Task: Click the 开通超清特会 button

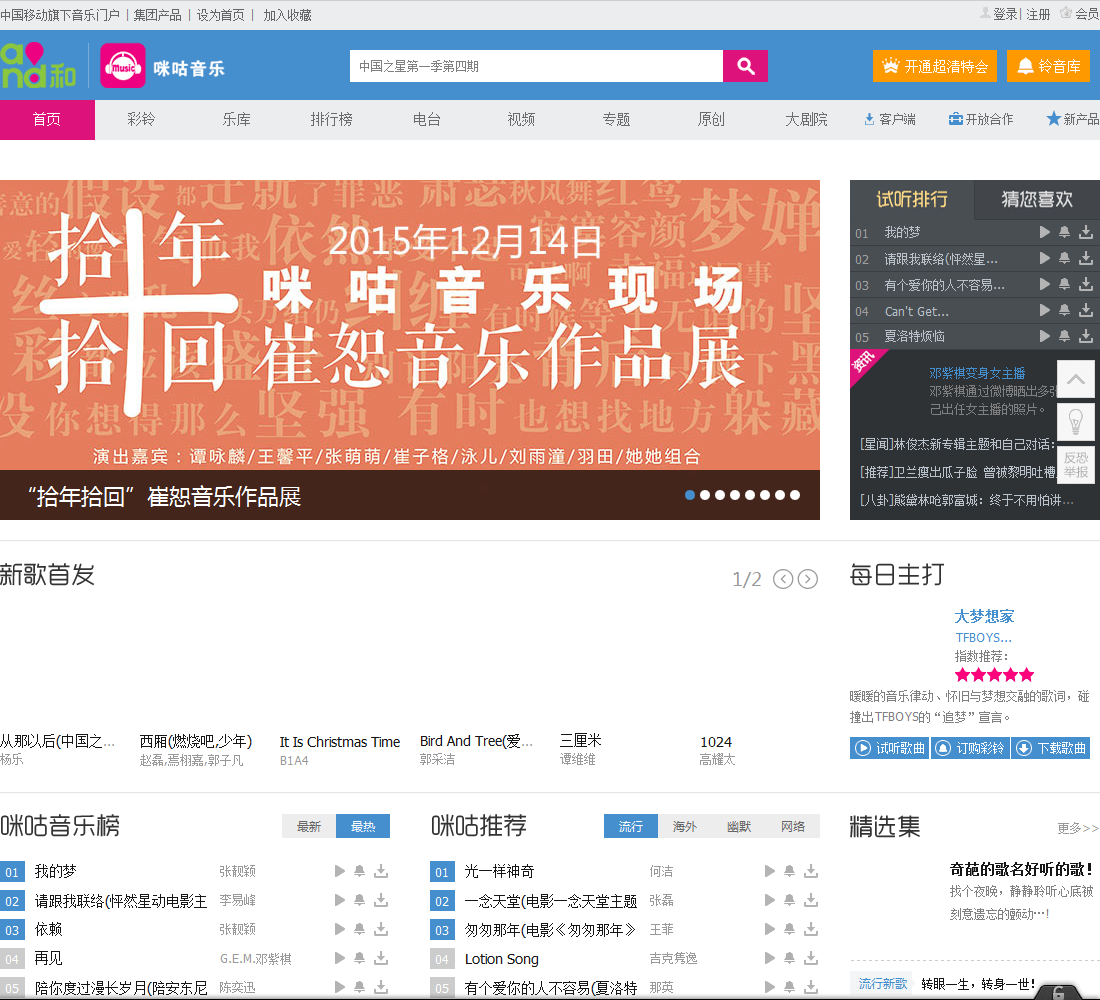Action: pos(935,66)
